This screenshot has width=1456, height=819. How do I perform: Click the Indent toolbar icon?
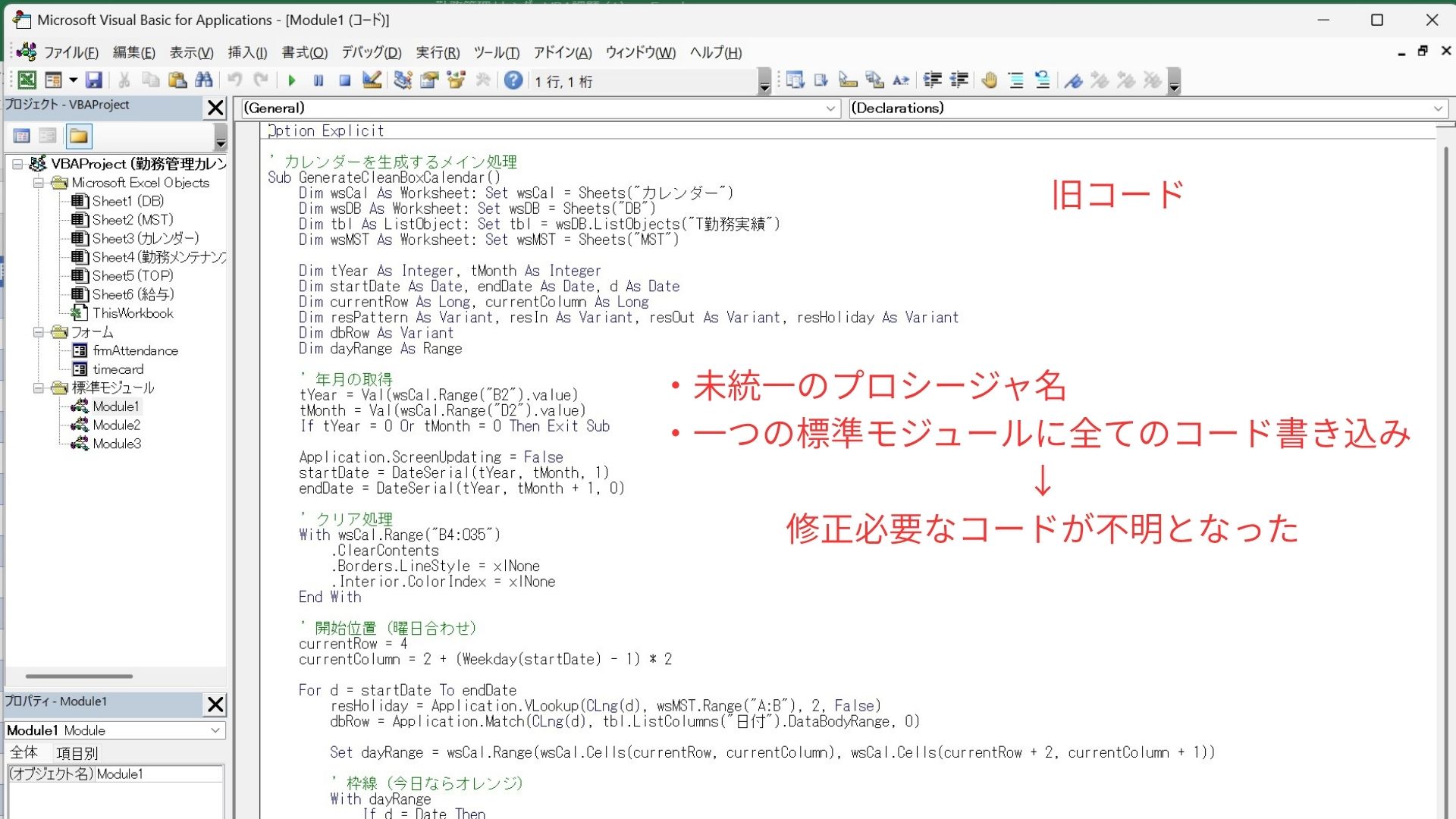click(932, 80)
